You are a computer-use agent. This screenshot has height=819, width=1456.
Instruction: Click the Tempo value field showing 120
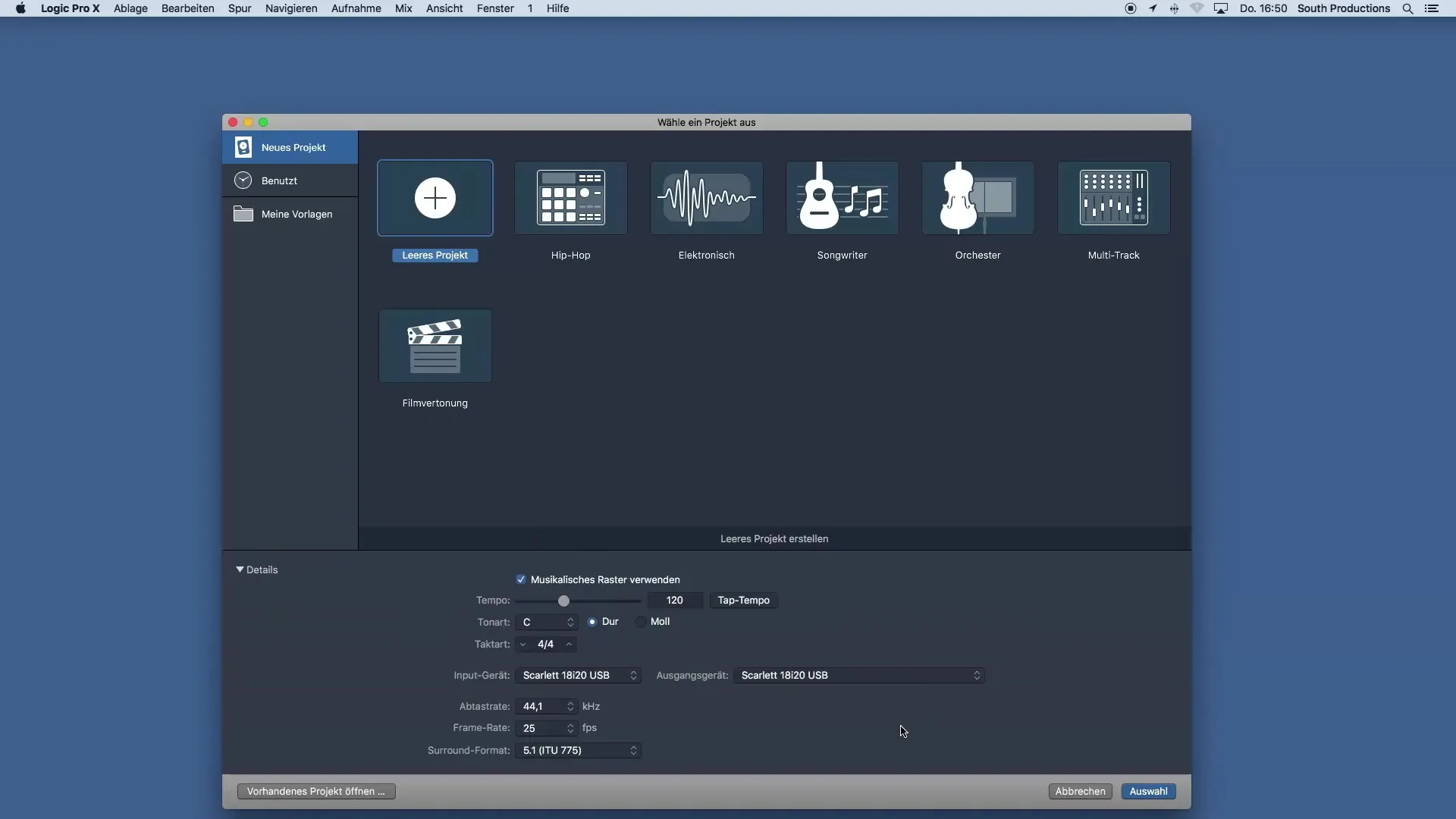tap(675, 601)
